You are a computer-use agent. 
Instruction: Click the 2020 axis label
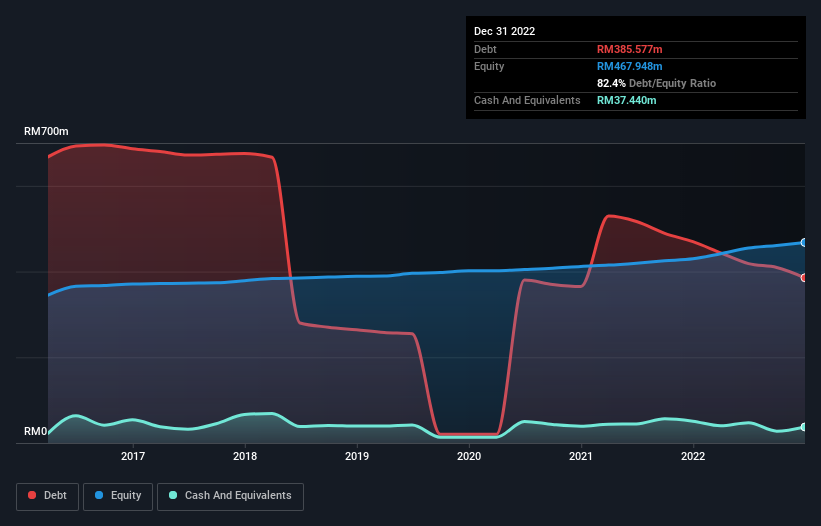469,456
